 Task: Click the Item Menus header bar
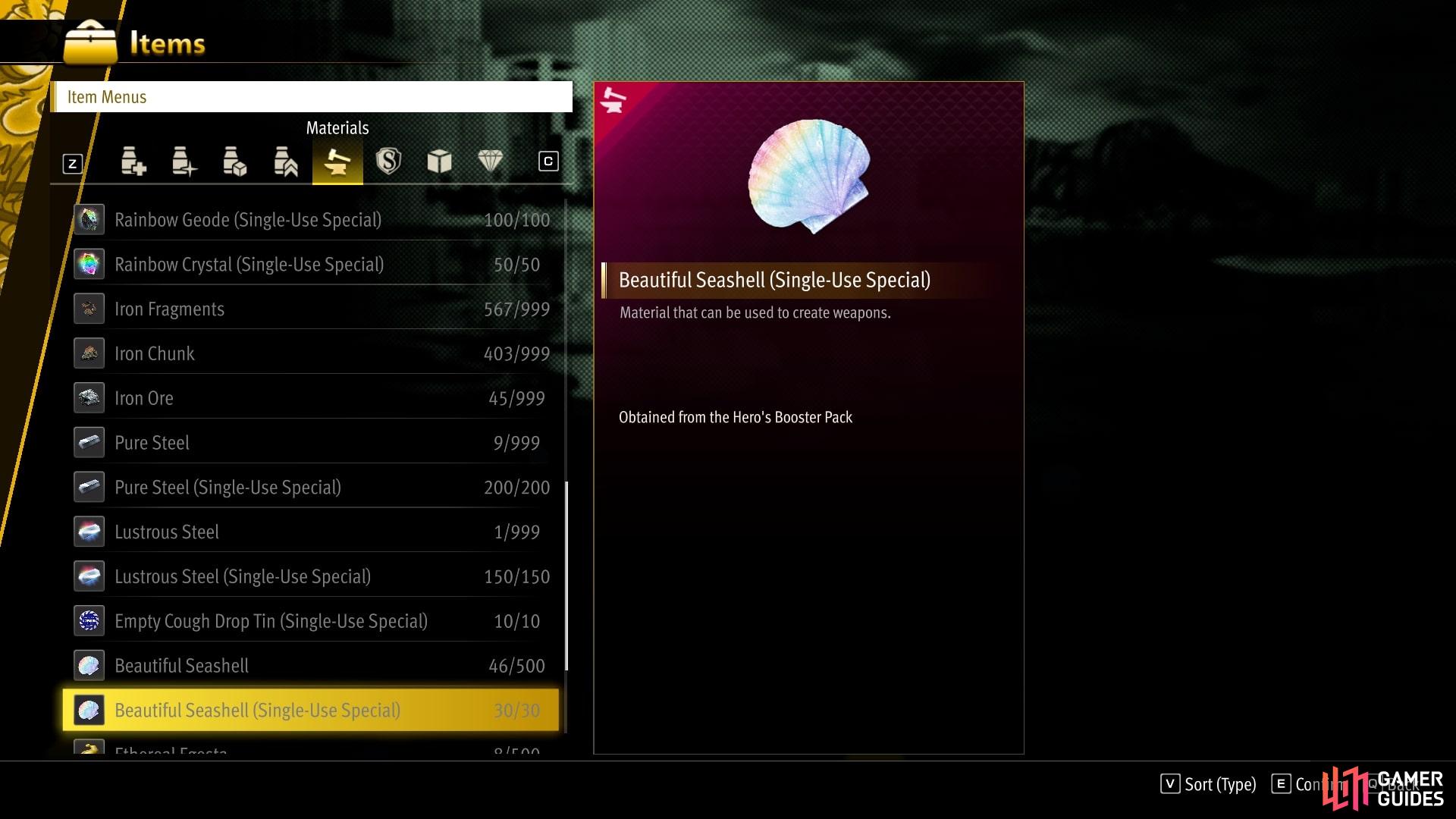click(x=312, y=97)
